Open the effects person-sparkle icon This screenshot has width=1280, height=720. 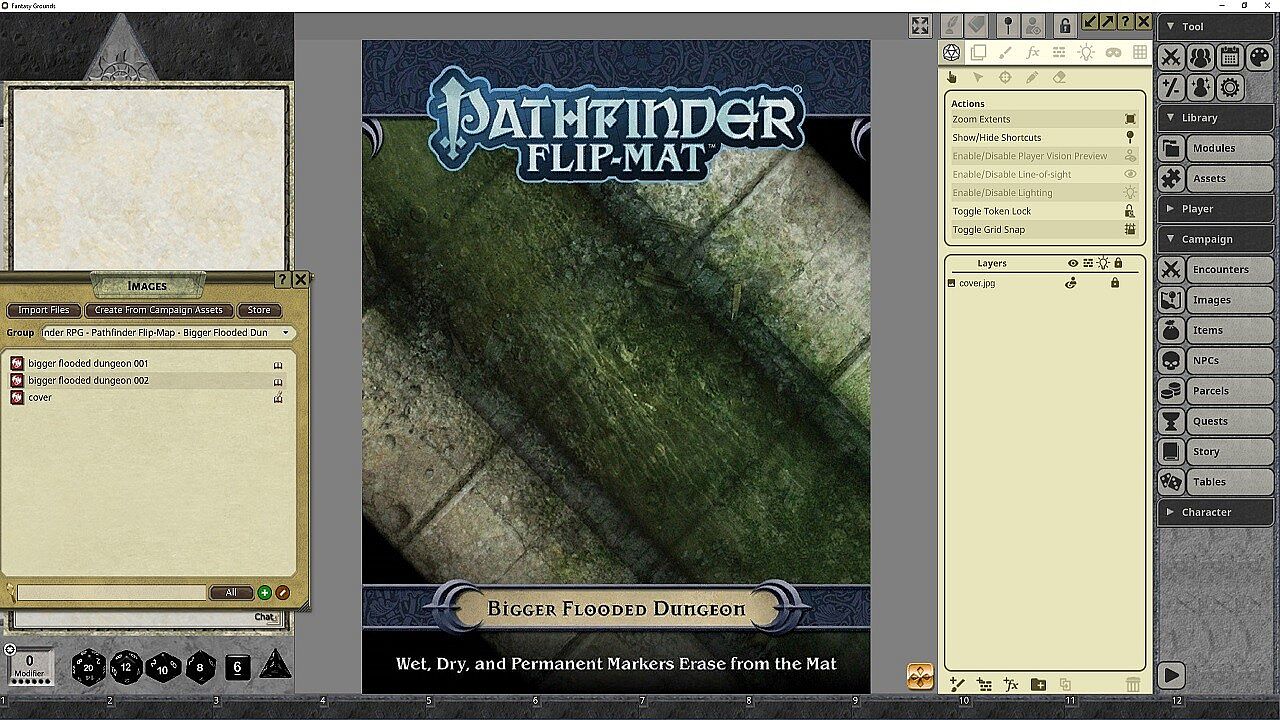1200,87
